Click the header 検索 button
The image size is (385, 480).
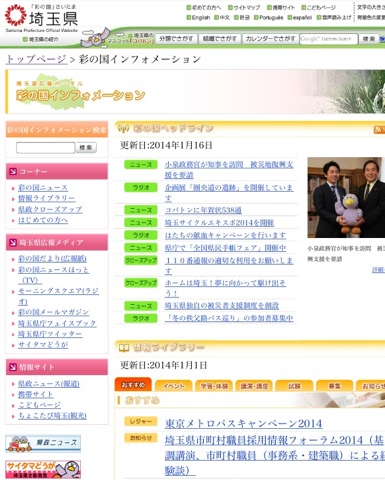[369, 39]
